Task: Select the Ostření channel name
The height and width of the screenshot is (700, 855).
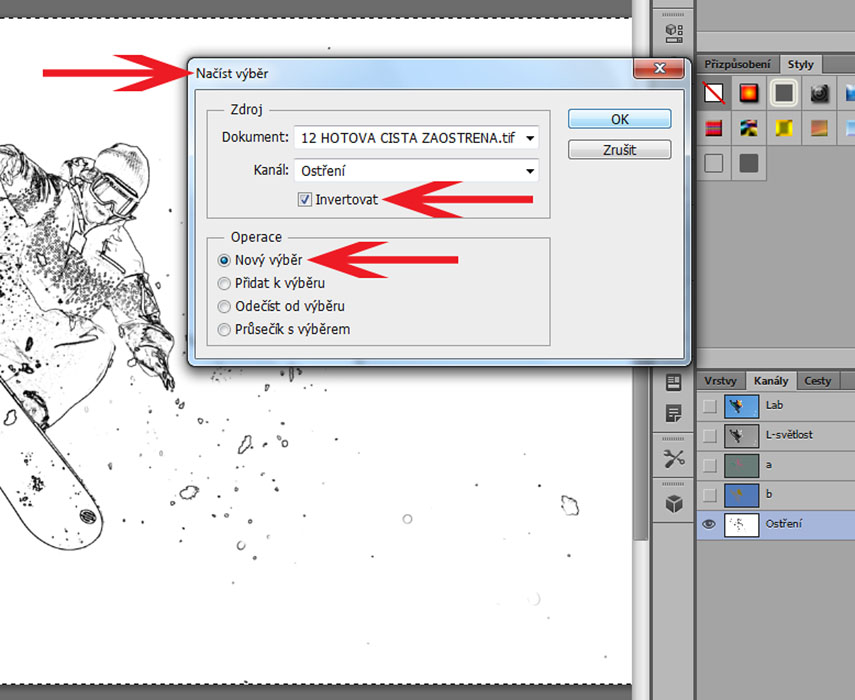Action: (784, 524)
